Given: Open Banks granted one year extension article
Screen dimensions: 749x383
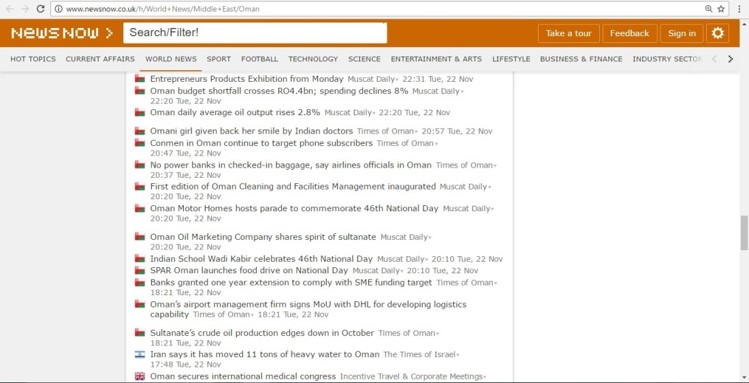Looking at the screenshot, I should pos(291,283).
